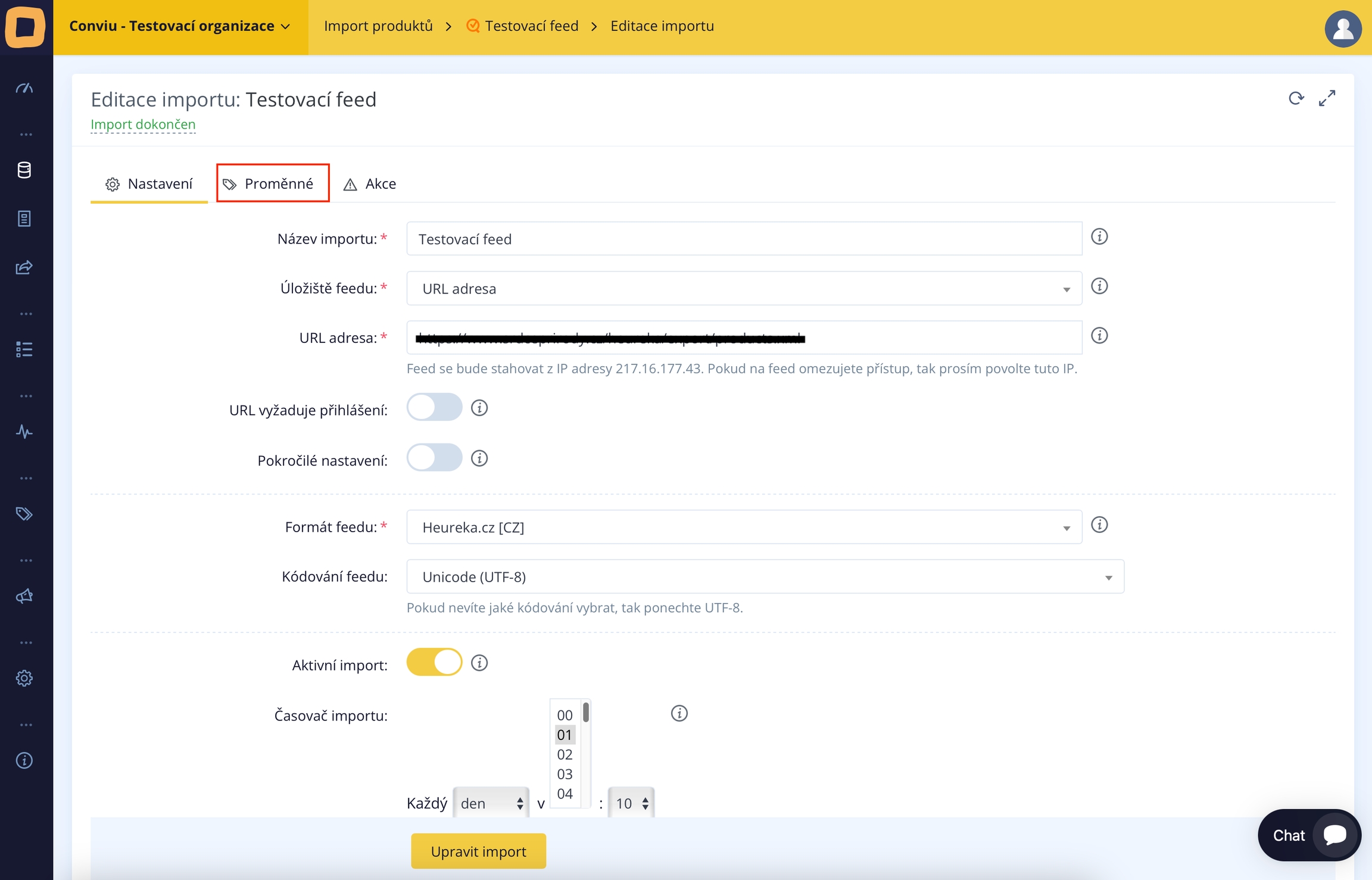Disable the Aktivní import toggle
Screen dimensions: 1372x880
click(x=434, y=663)
